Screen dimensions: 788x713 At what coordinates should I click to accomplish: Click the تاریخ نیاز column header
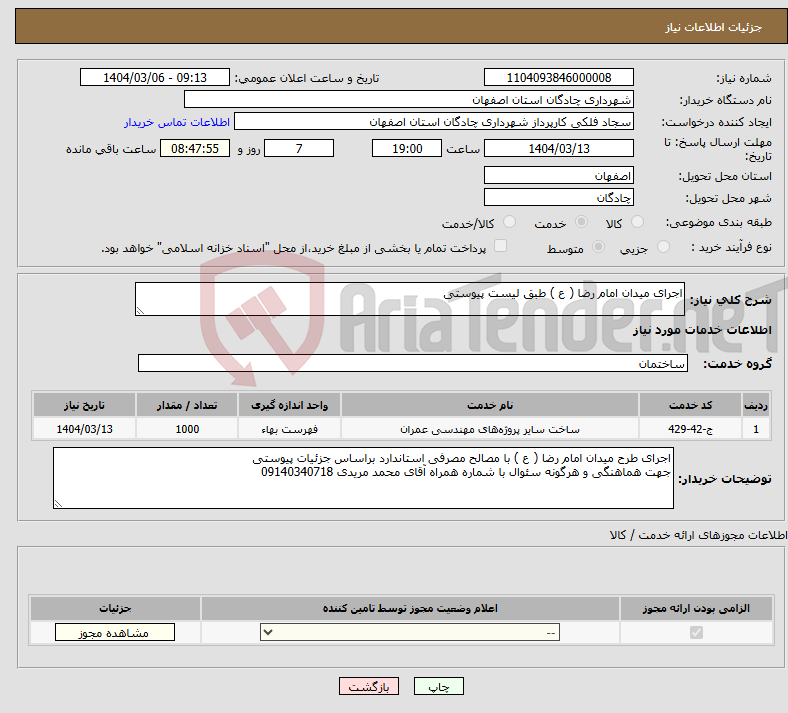(x=84, y=405)
